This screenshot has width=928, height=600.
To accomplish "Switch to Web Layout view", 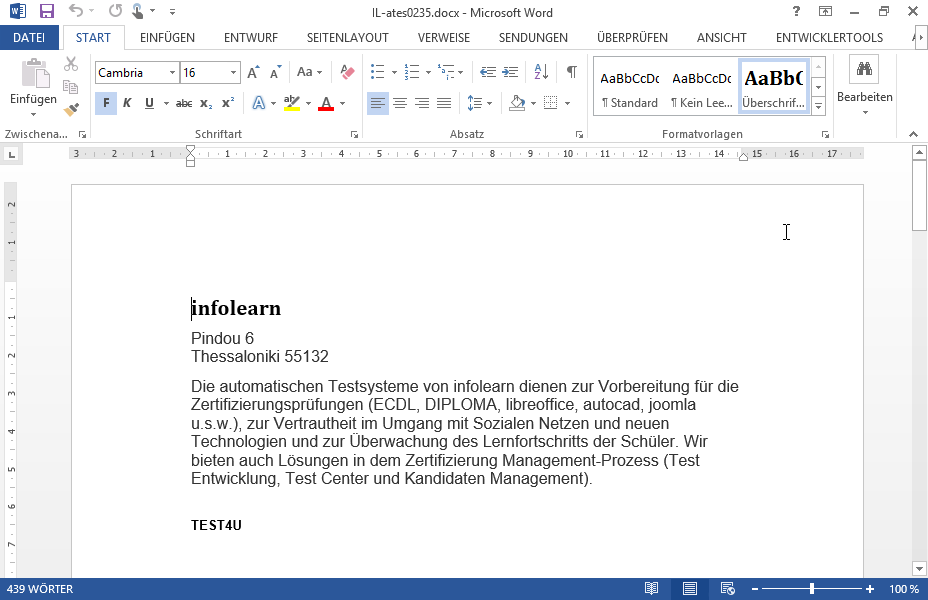I will tap(727, 589).
